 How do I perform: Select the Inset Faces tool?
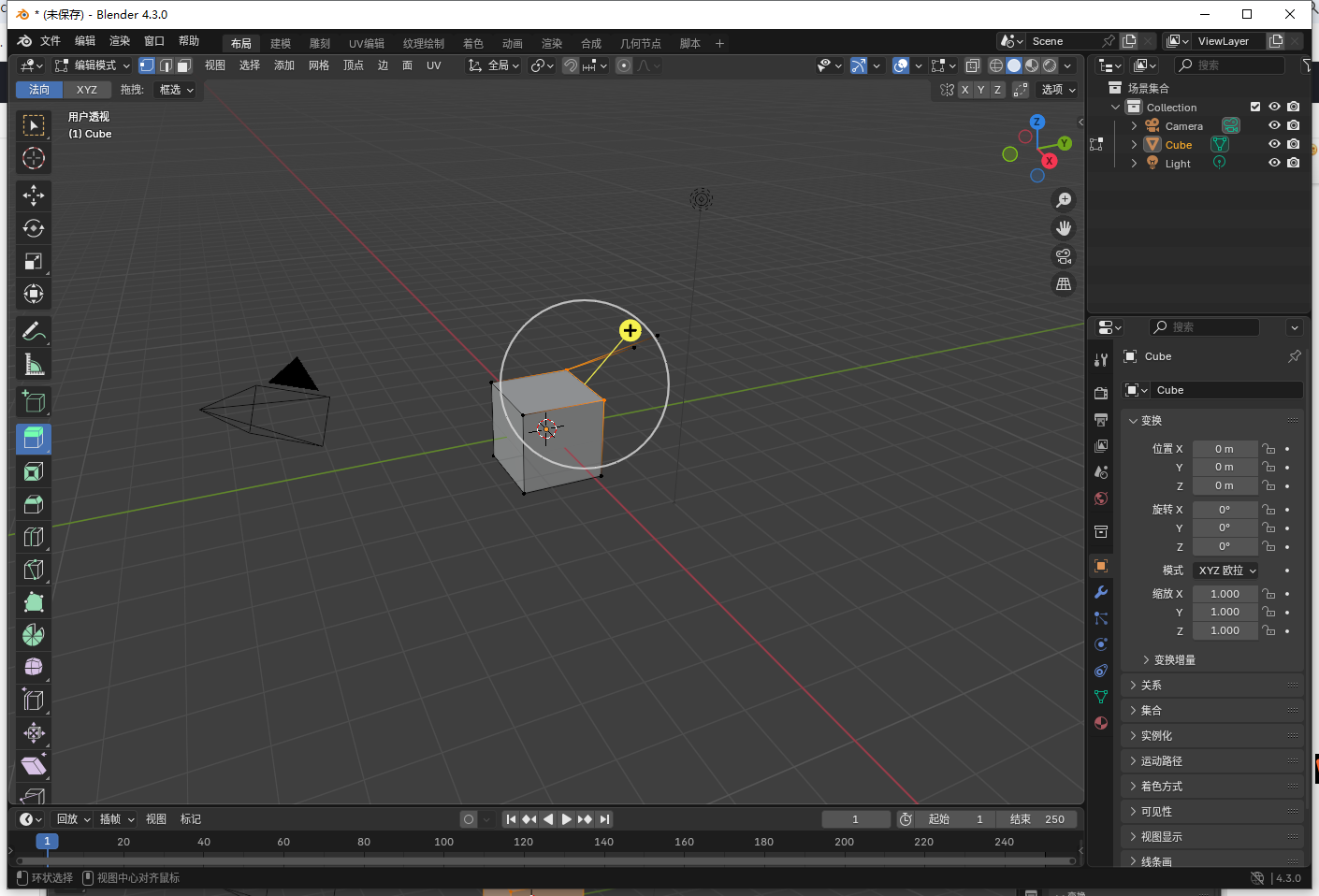coord(34,471)
